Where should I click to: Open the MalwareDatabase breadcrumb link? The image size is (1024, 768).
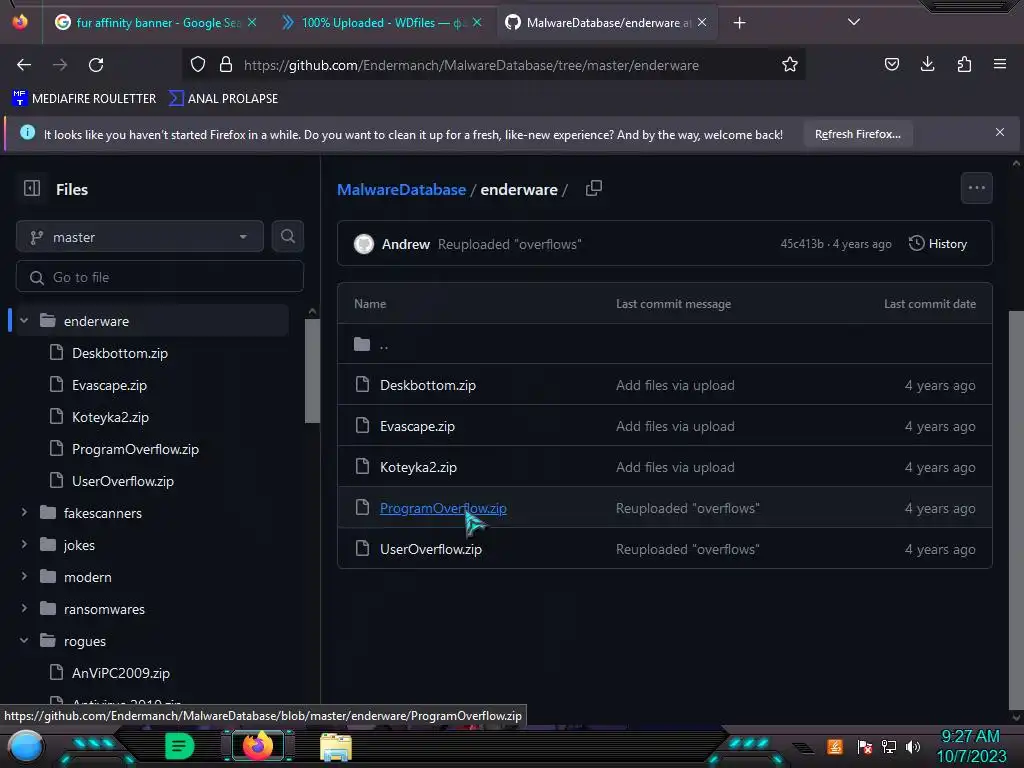pos(402,189)
